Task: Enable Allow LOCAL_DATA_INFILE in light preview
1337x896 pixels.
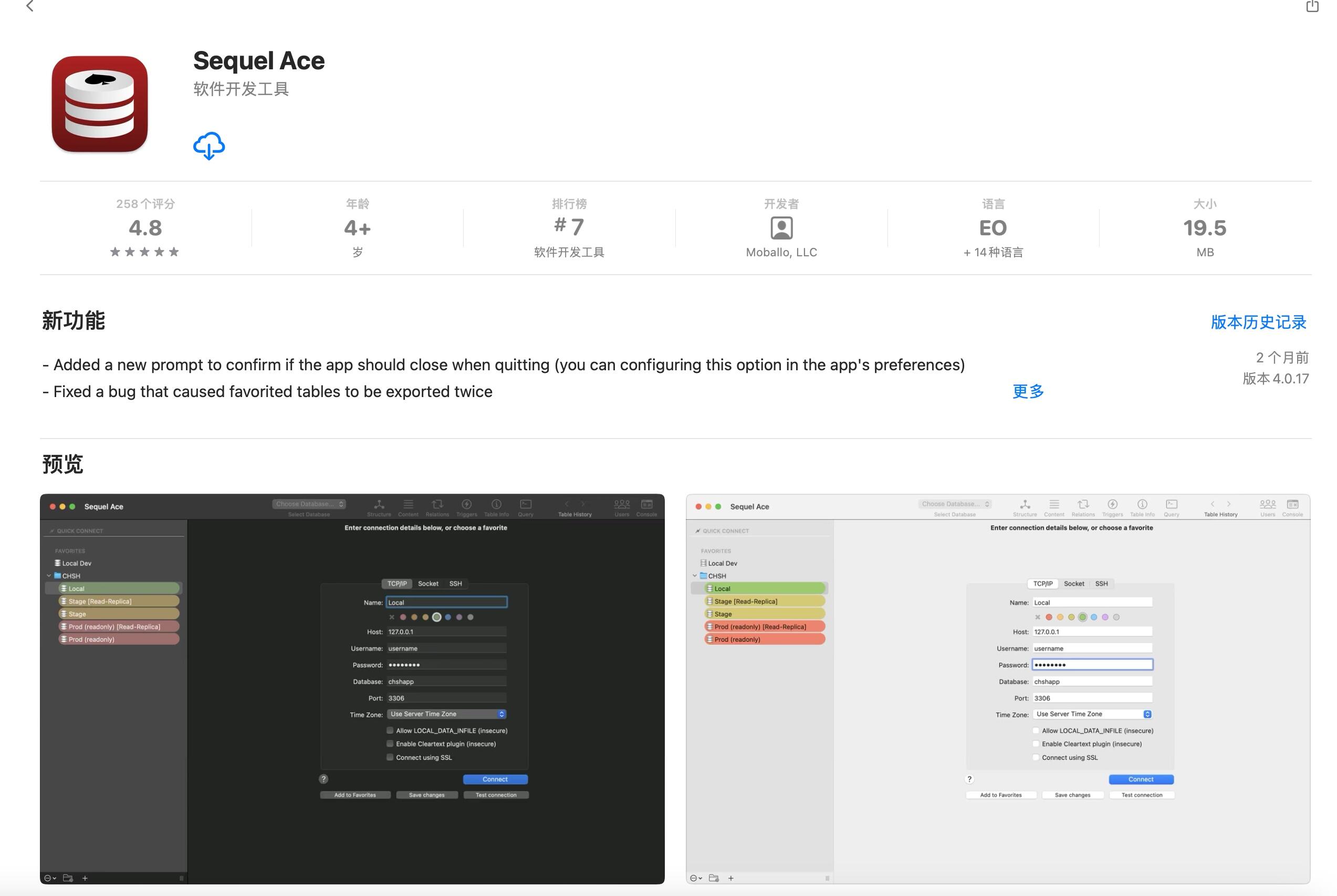Action: pyautogui.click(x=1036, y=730)
